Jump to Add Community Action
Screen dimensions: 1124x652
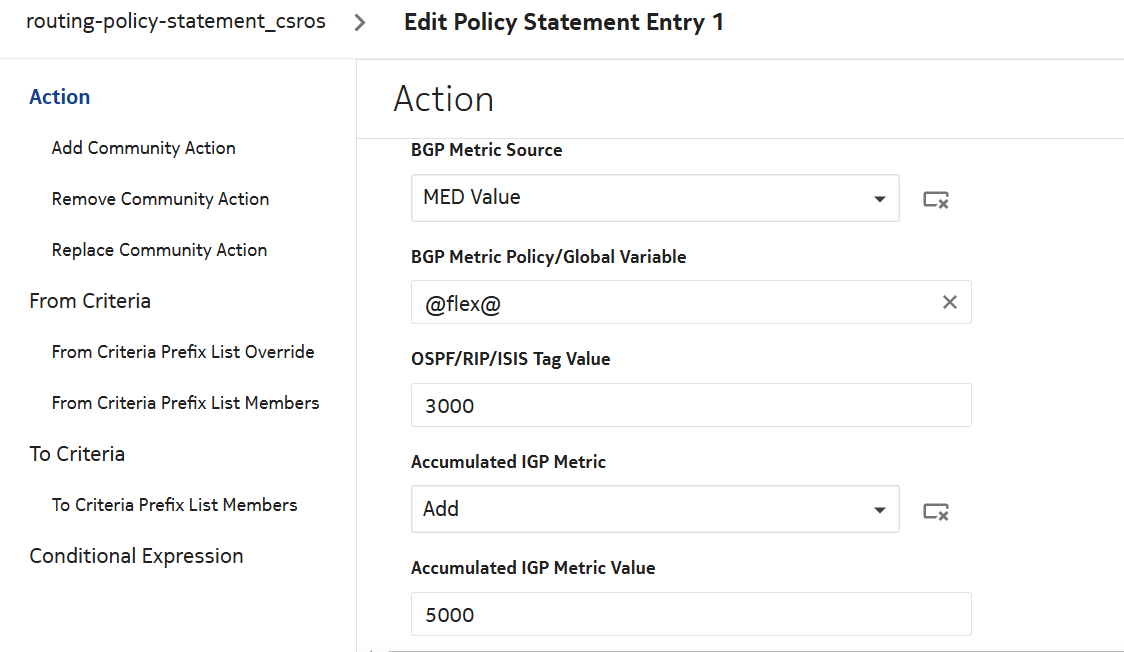(144, 148)
